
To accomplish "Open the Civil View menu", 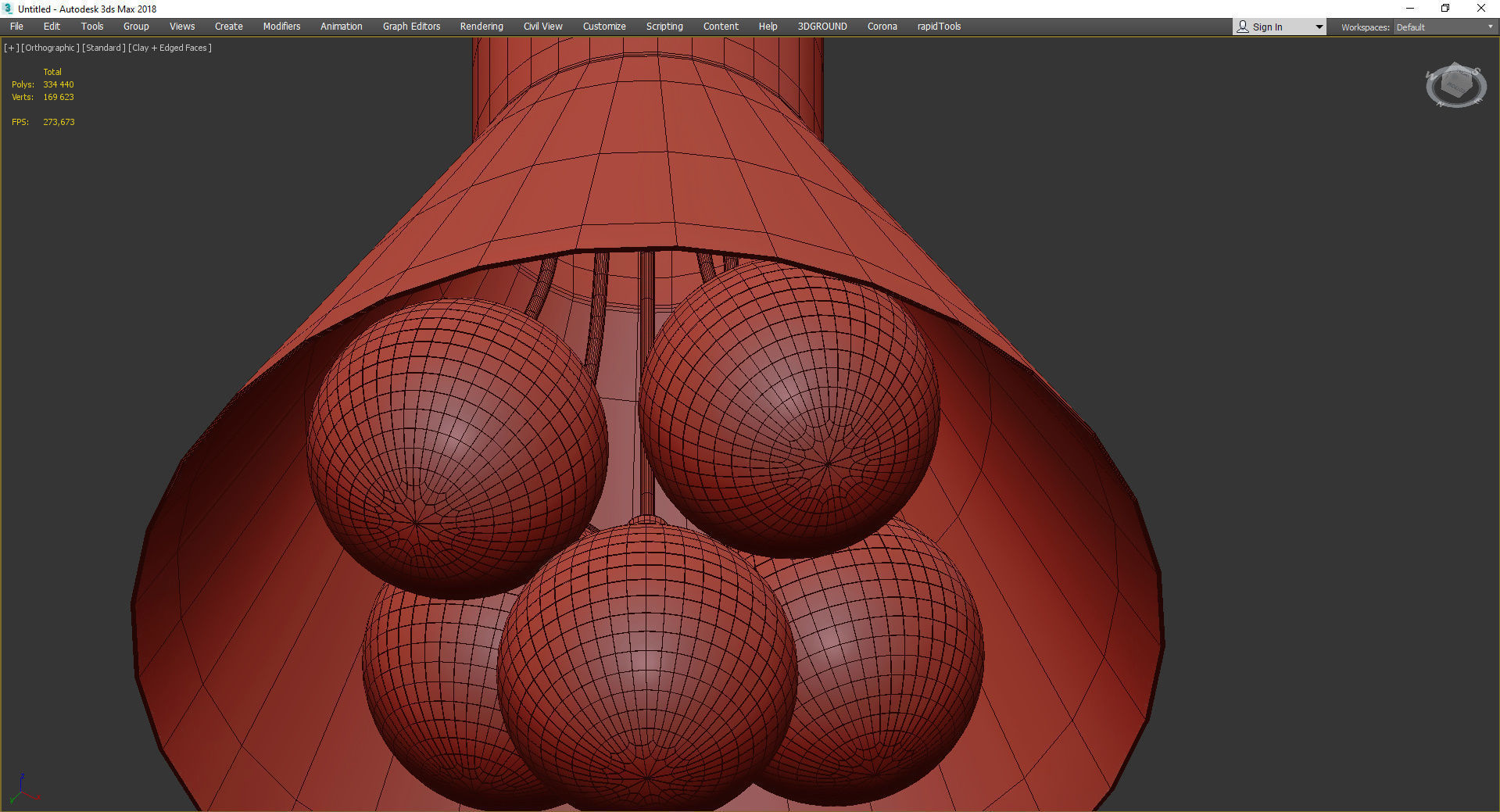I will click(542, 27).
